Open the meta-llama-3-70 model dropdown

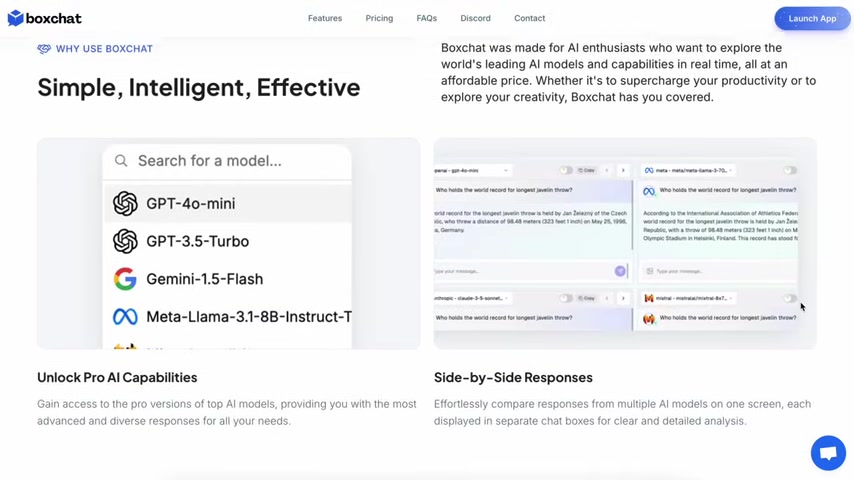pos(688,171)
